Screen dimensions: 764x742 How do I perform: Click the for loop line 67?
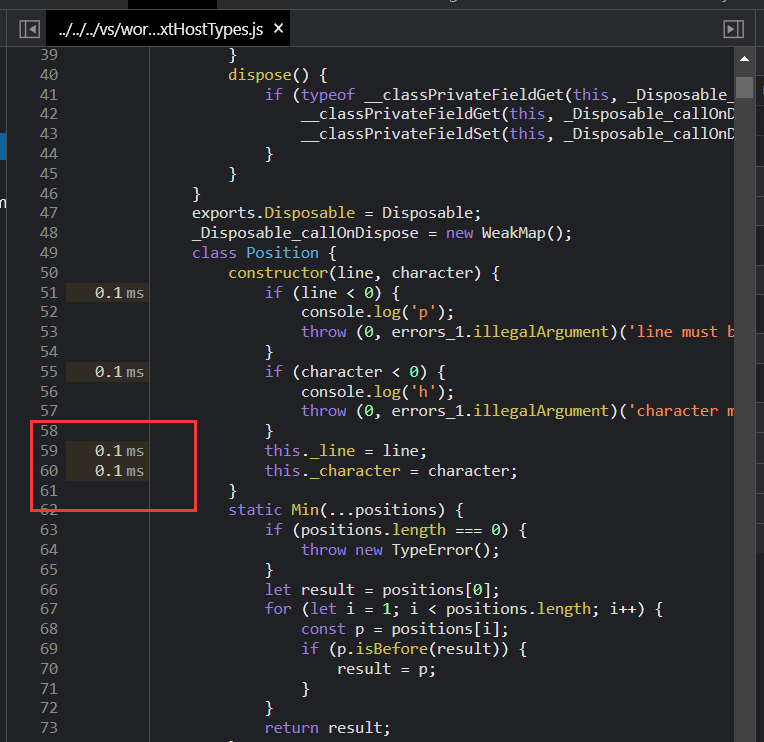pyautogui.click(x=463, y=609)
